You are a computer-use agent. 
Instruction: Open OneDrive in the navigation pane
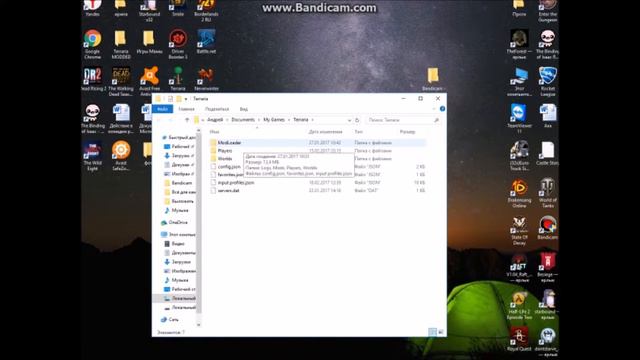point(175,222)
